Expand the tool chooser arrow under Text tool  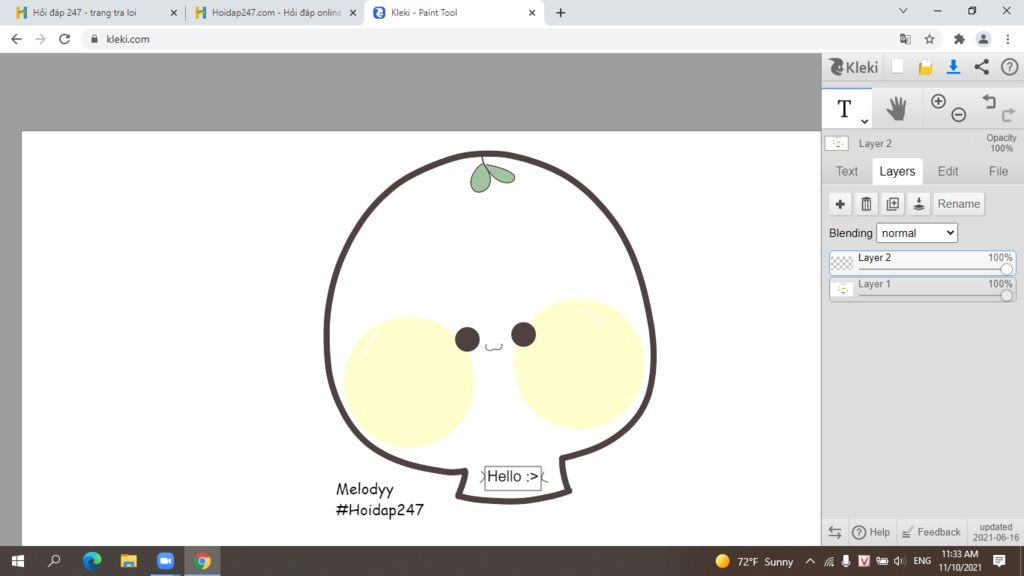click(864, 121)
